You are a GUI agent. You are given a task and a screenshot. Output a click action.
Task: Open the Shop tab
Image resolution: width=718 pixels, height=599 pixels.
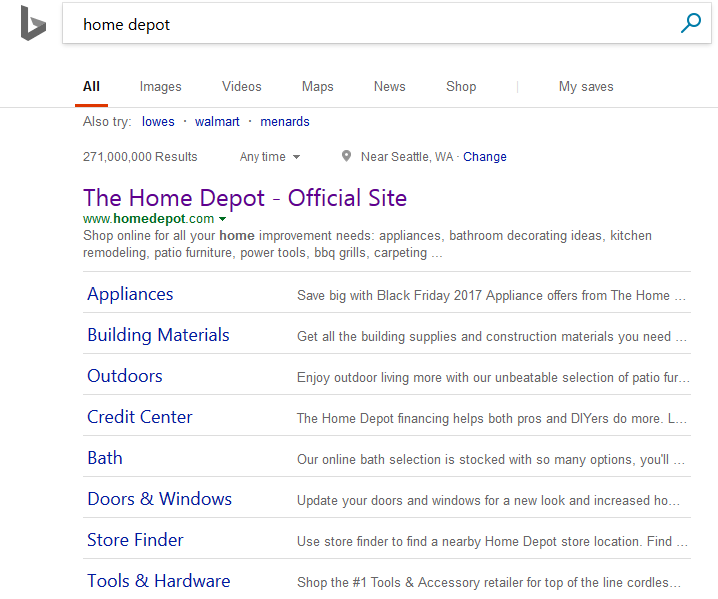coord(461,87)
